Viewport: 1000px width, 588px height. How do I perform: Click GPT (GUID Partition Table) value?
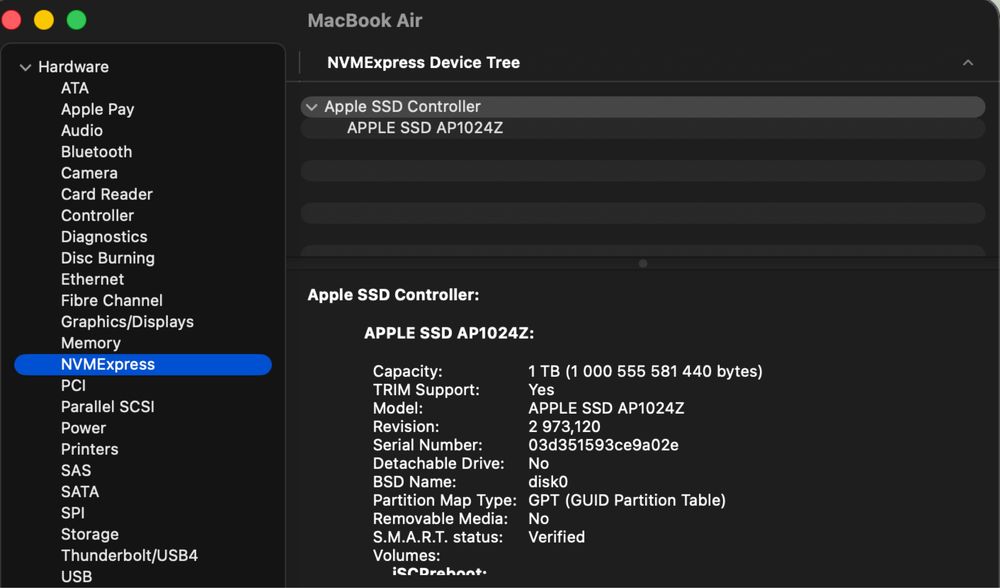point(627,501)
